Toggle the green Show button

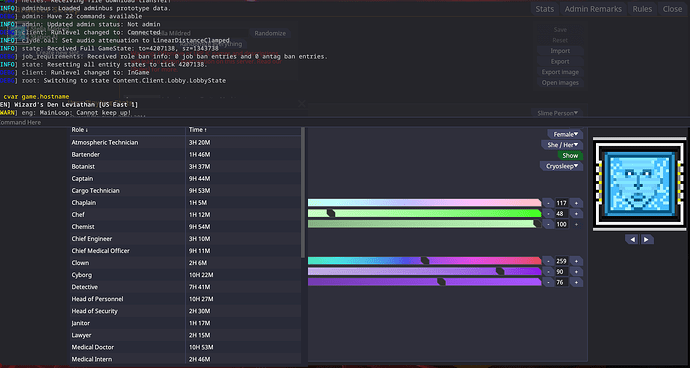[x=570, y=155]
